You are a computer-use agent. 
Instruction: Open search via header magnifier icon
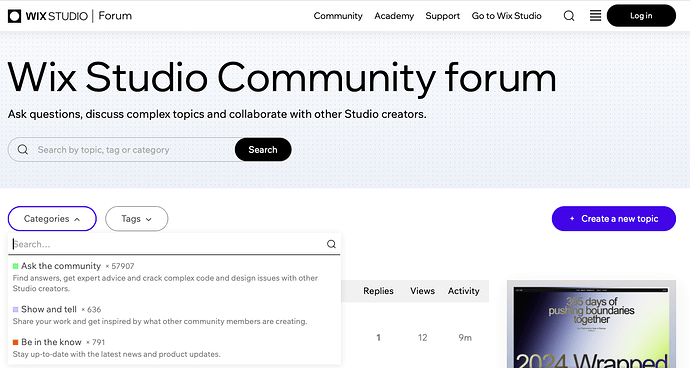(x=569, y=16)
